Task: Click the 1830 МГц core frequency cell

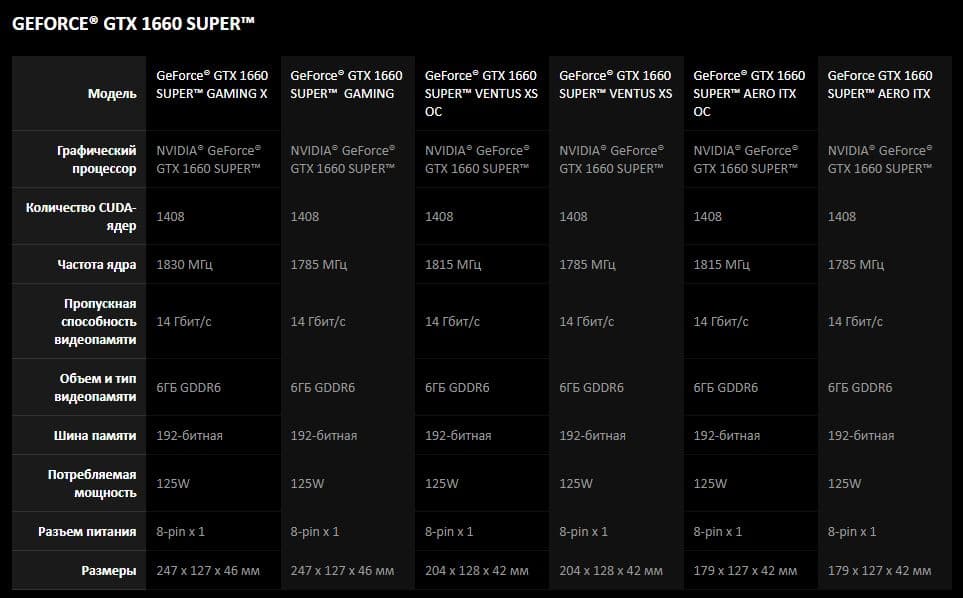Action: click(185, 265)
